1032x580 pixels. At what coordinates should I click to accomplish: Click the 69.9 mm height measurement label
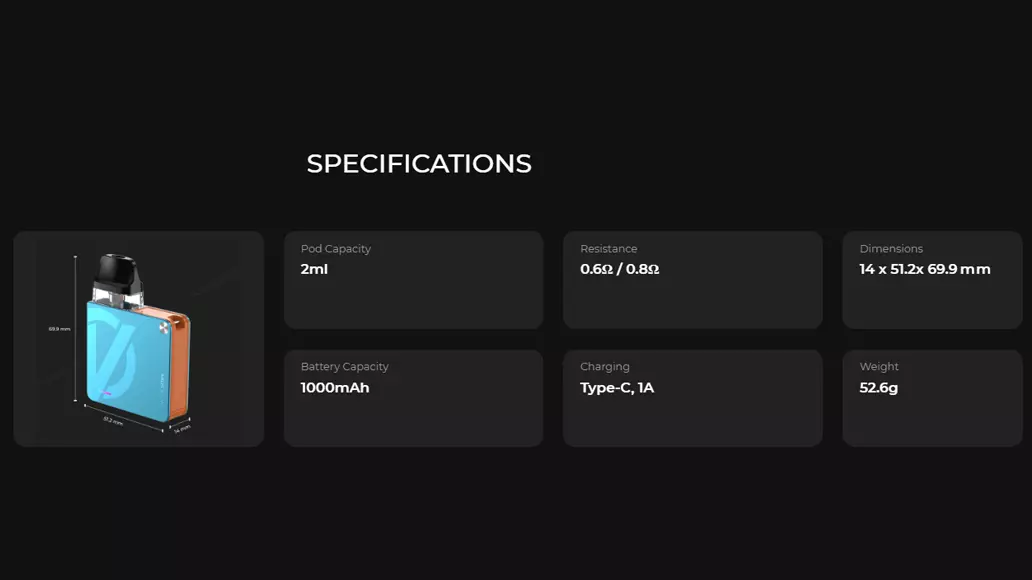click(59, 329)
